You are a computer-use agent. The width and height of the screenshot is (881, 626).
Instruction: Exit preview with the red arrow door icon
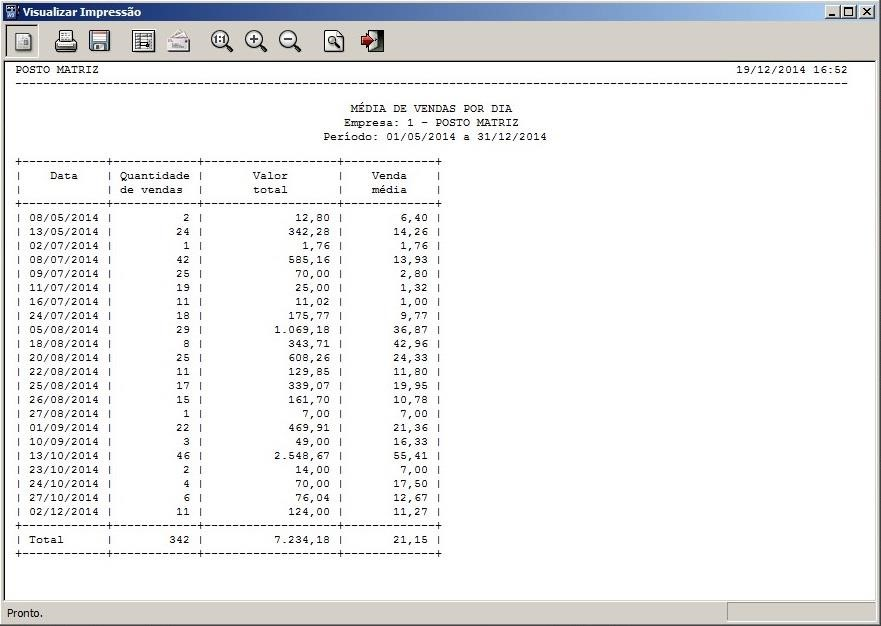(372, 41)
